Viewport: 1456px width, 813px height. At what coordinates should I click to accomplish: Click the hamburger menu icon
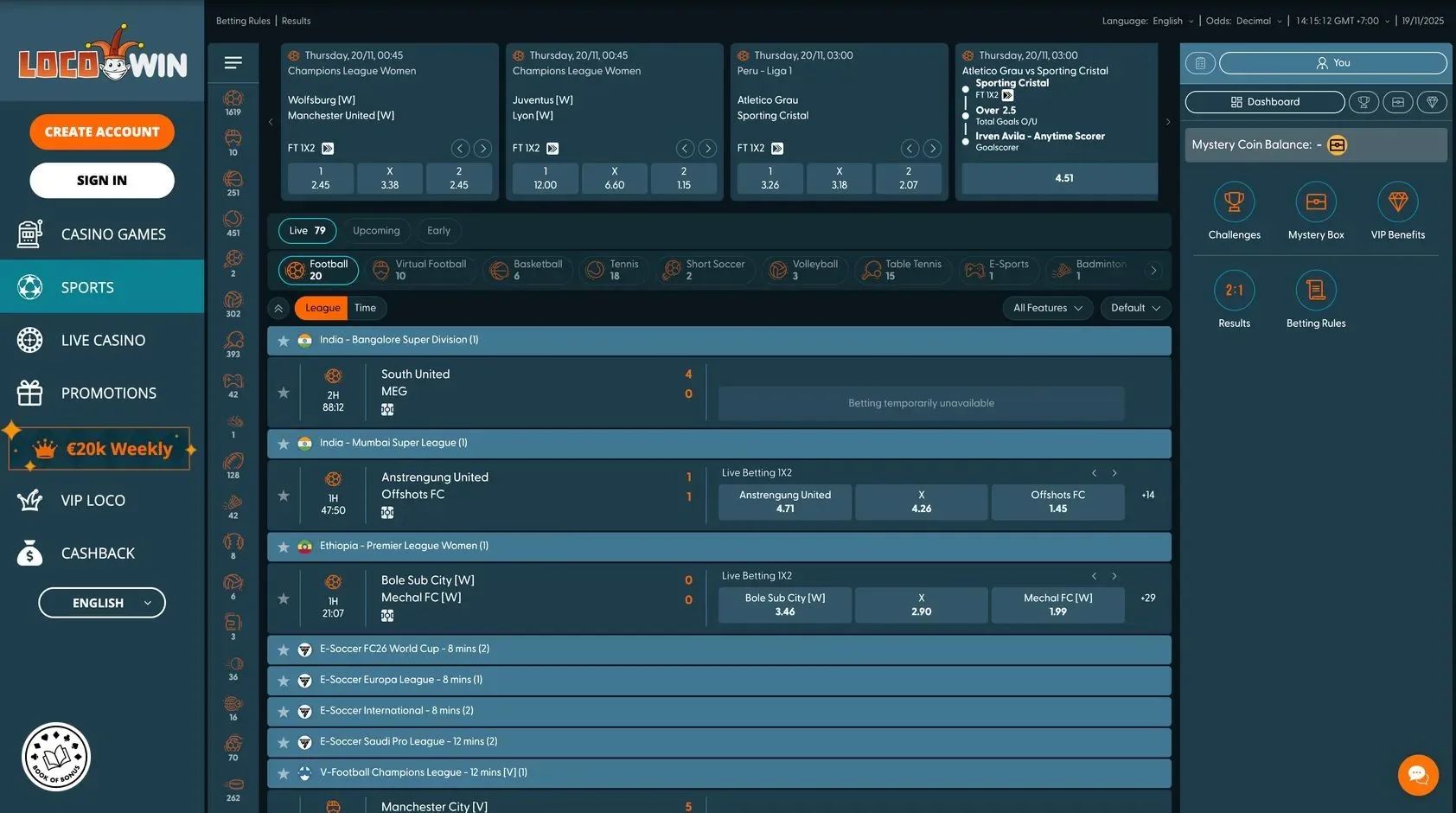pyautogui.click(x=233, y=63)
